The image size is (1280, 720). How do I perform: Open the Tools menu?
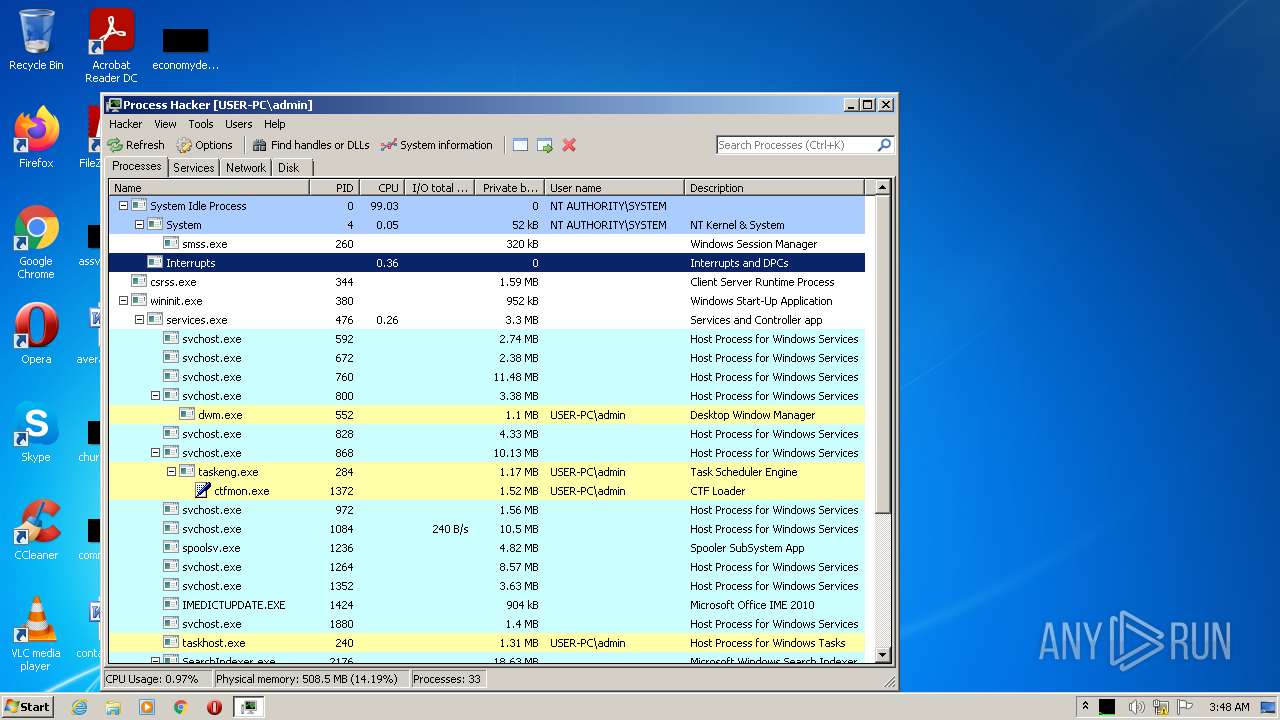(201, 124)
